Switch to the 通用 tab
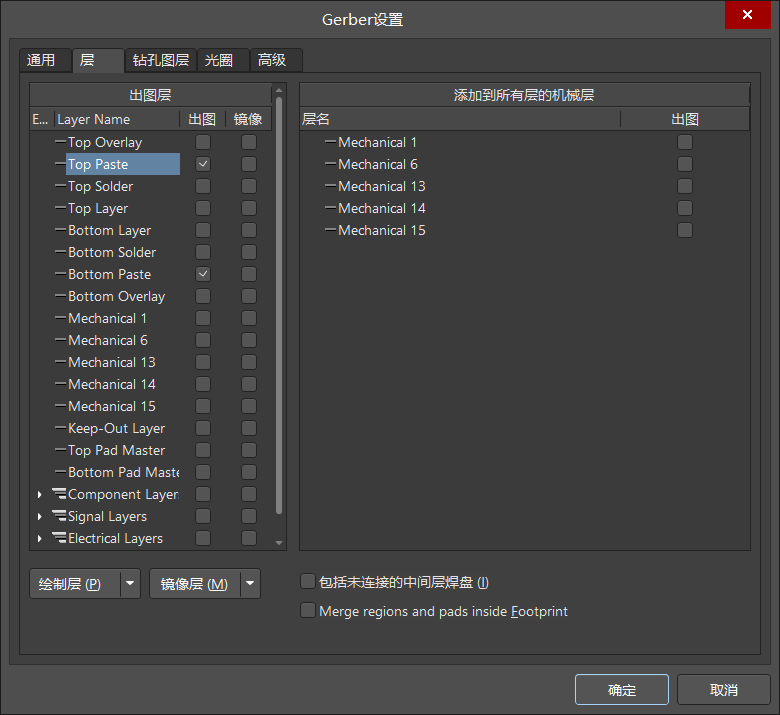The width and height of the screenshot is (780, 715). tap(42, 60)
